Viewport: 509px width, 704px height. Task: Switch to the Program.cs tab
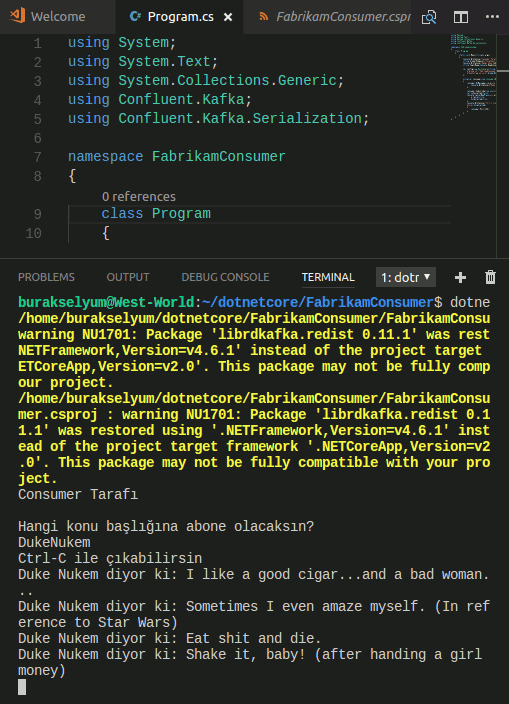click(x=180, y=17)
